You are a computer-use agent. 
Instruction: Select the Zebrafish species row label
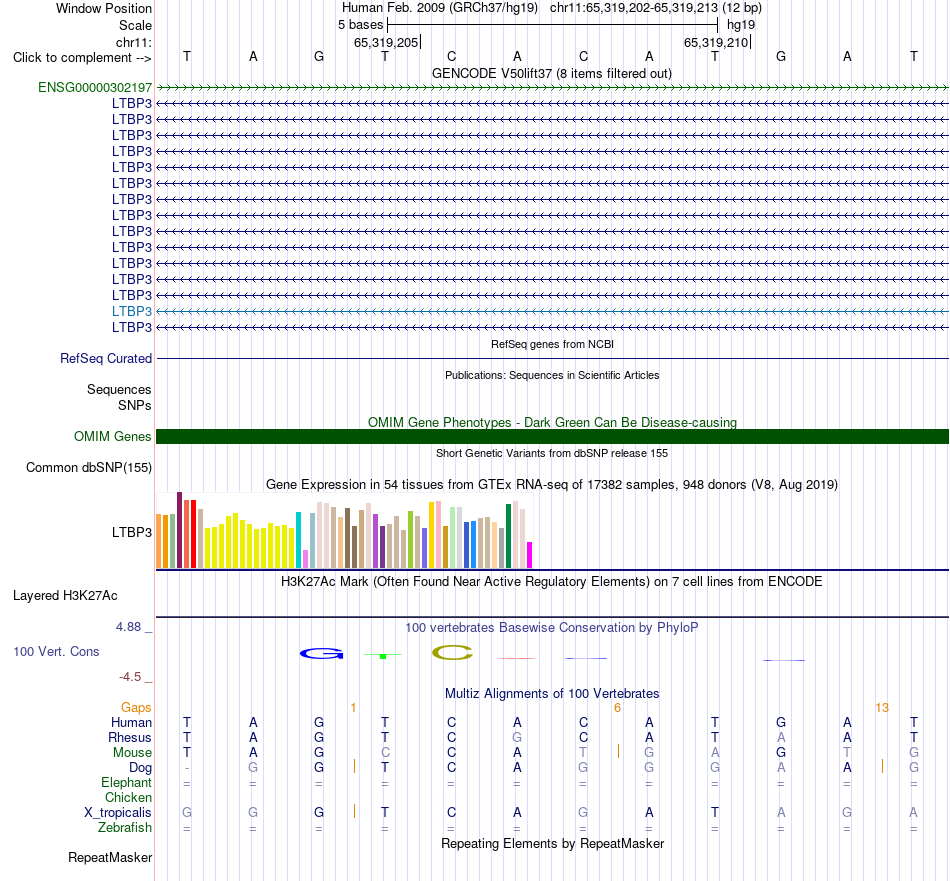point(125,828)
